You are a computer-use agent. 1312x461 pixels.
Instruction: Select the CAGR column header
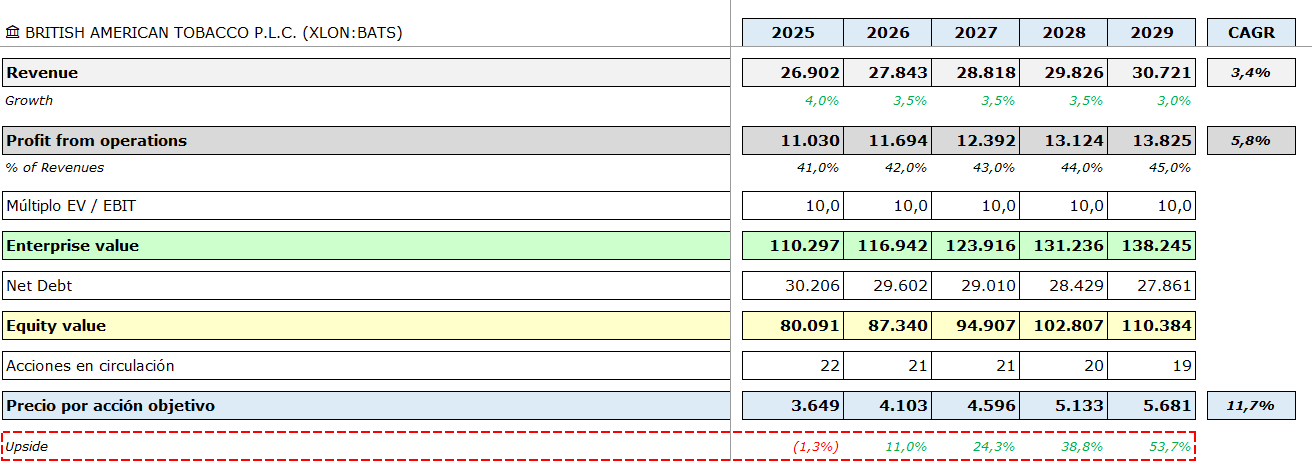coord(1252,32)
